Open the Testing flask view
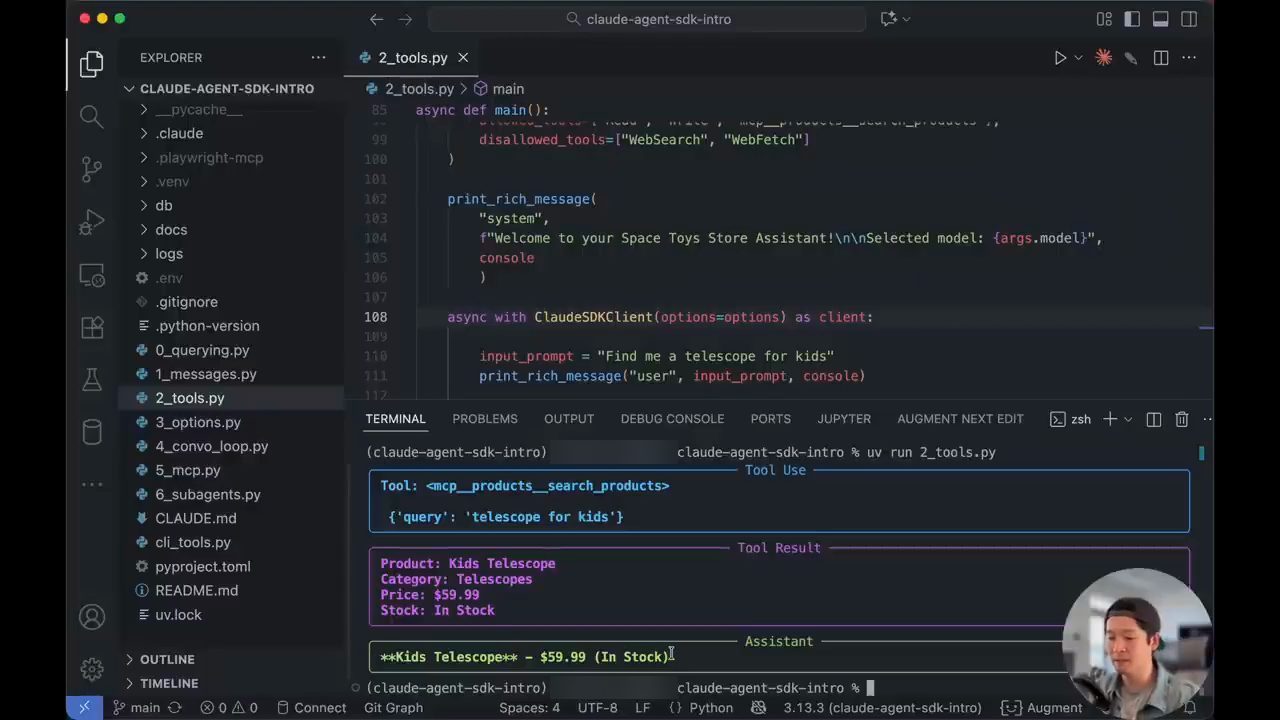 coord(92,379)
